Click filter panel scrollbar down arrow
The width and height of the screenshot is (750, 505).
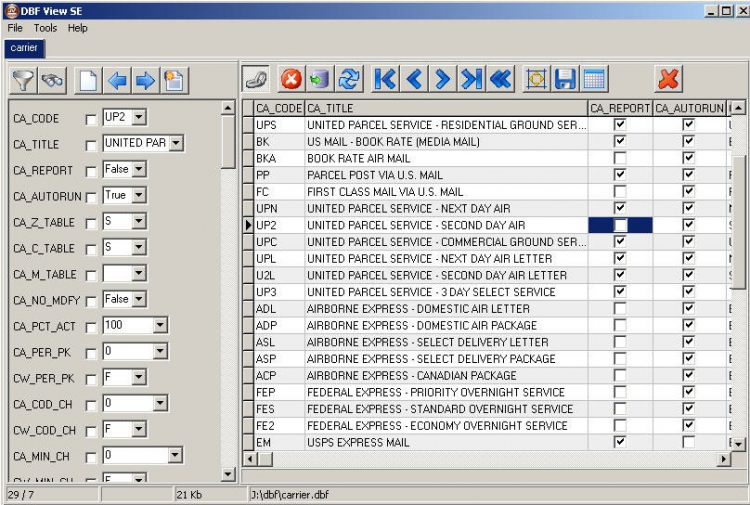pyautogui.click(x=228, y=474)
